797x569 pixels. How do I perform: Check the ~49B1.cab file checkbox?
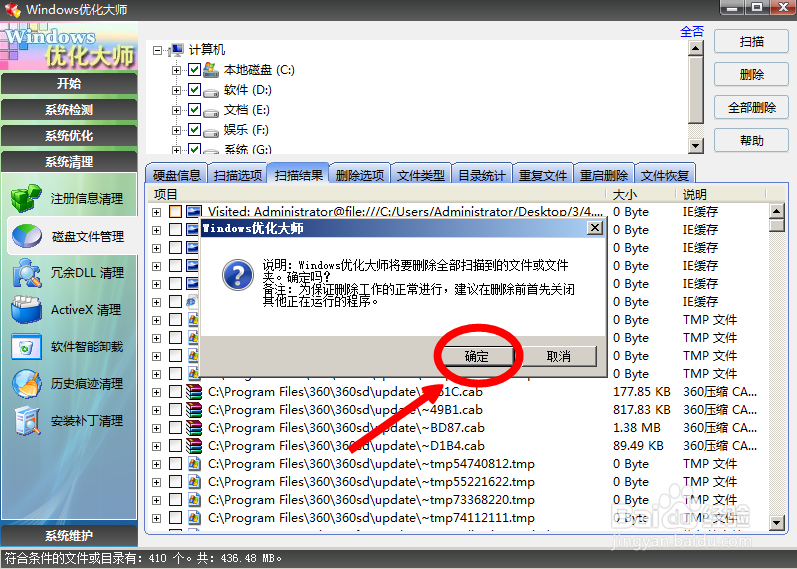pos(175,410)
